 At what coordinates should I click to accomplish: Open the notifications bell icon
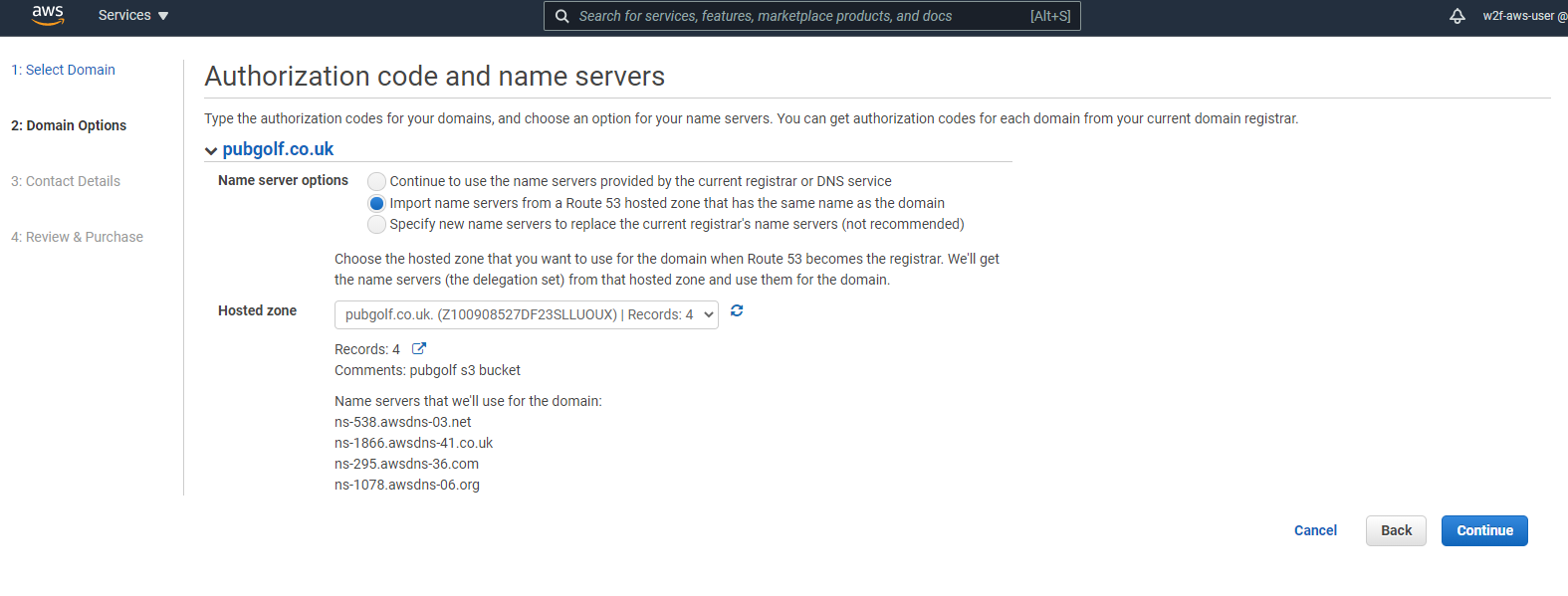point(1456,16)
